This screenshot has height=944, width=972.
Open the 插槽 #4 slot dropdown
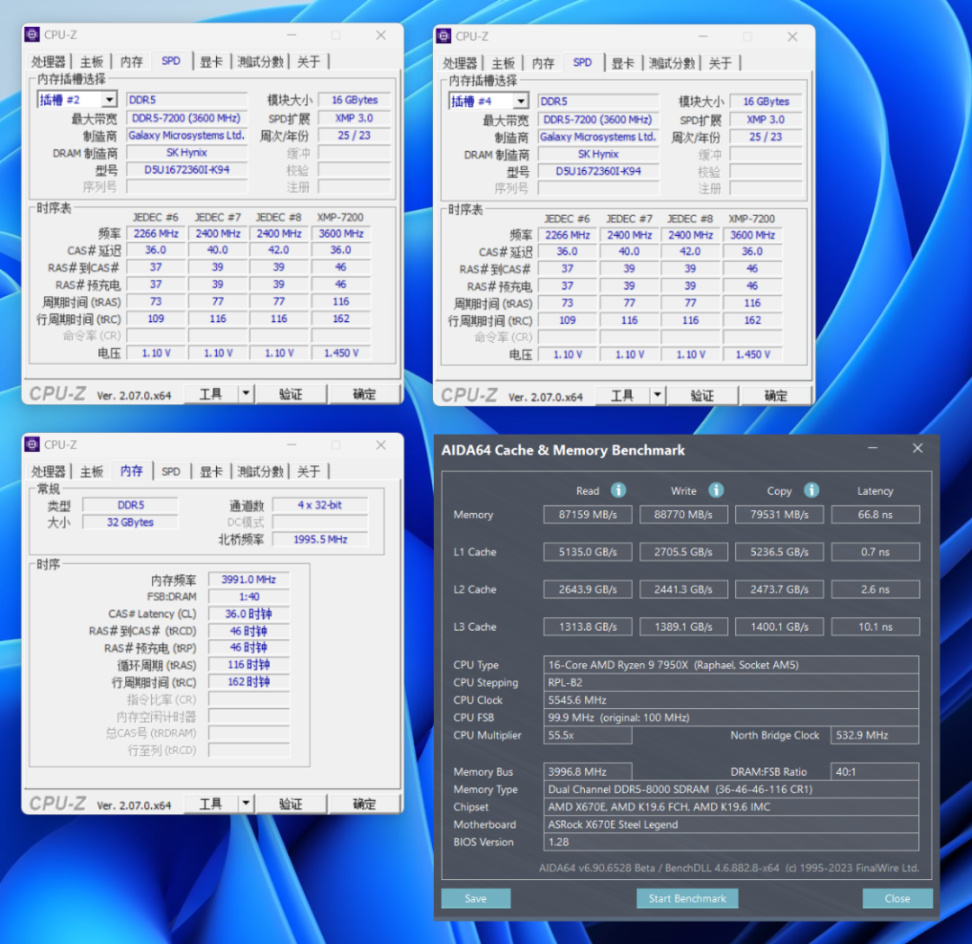click(x=521, y=101)
